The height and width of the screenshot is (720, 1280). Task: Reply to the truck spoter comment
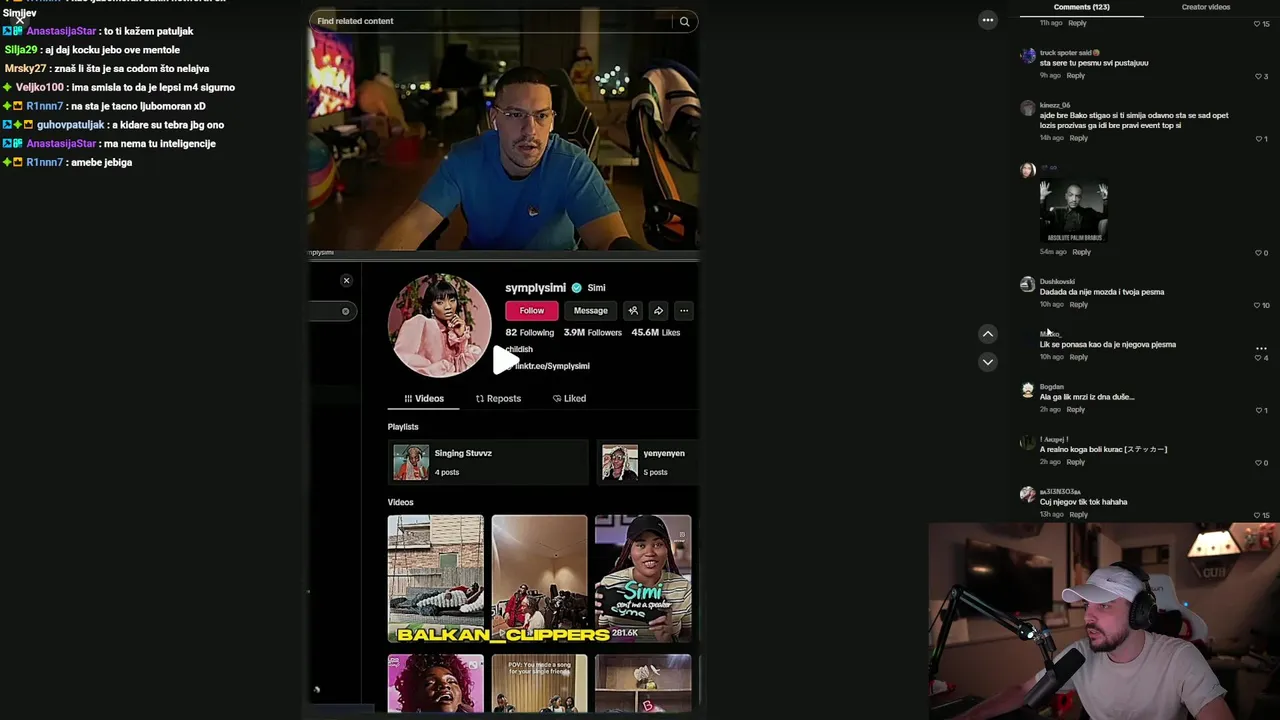click(x=1075, y=76)
